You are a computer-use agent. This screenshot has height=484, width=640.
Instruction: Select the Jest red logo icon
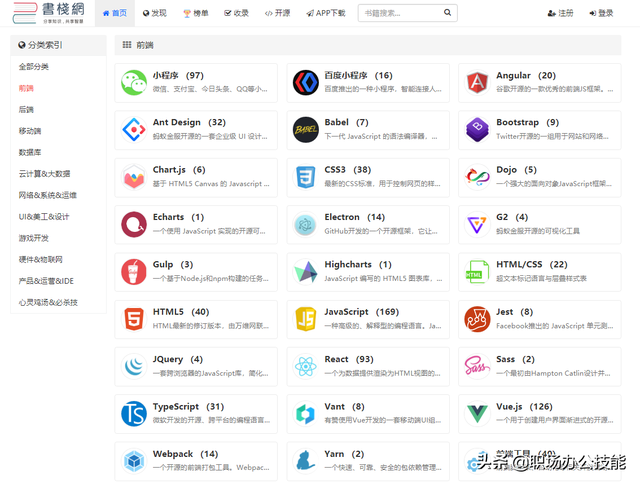pyautogui.click(x=477, y=319)
